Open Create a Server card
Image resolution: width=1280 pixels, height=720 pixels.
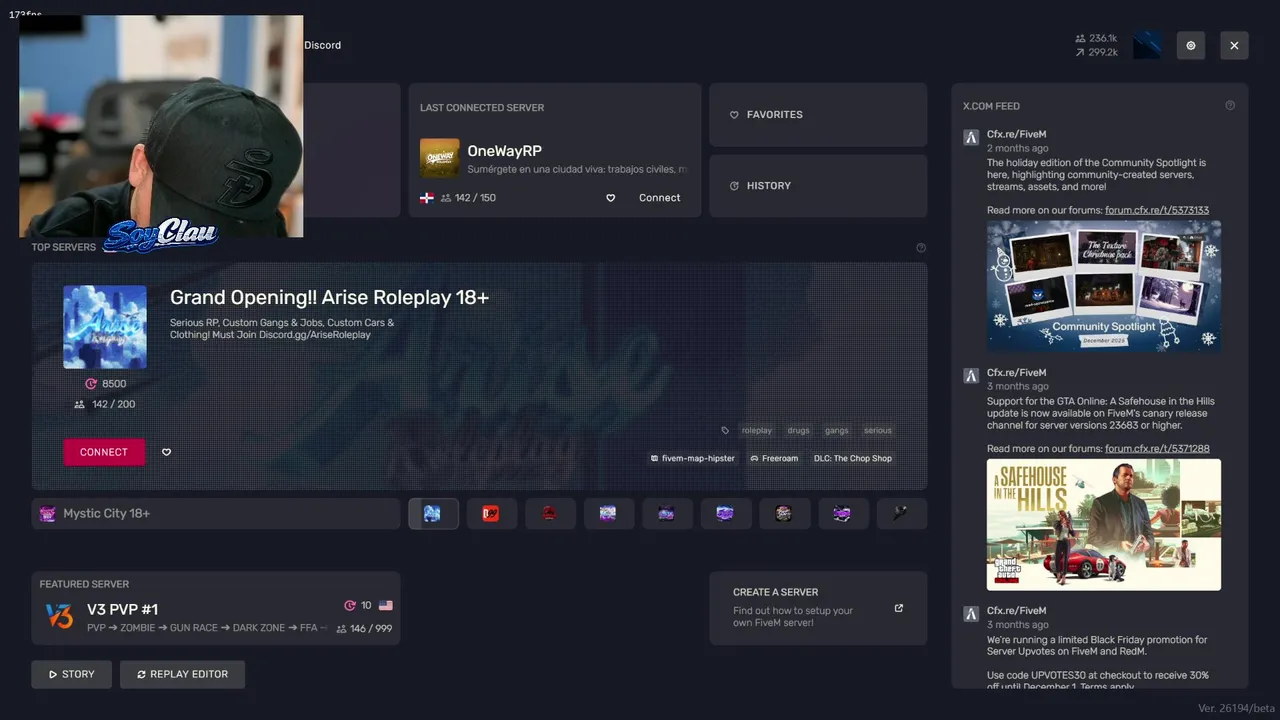[x=818, y=608]
